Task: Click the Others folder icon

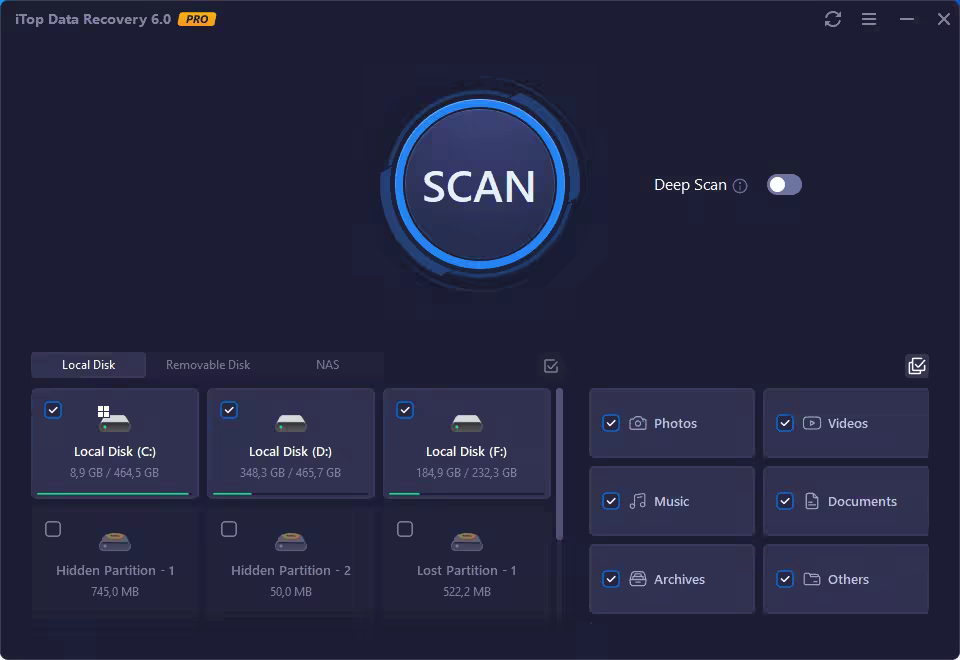Action: click(813, 579)
